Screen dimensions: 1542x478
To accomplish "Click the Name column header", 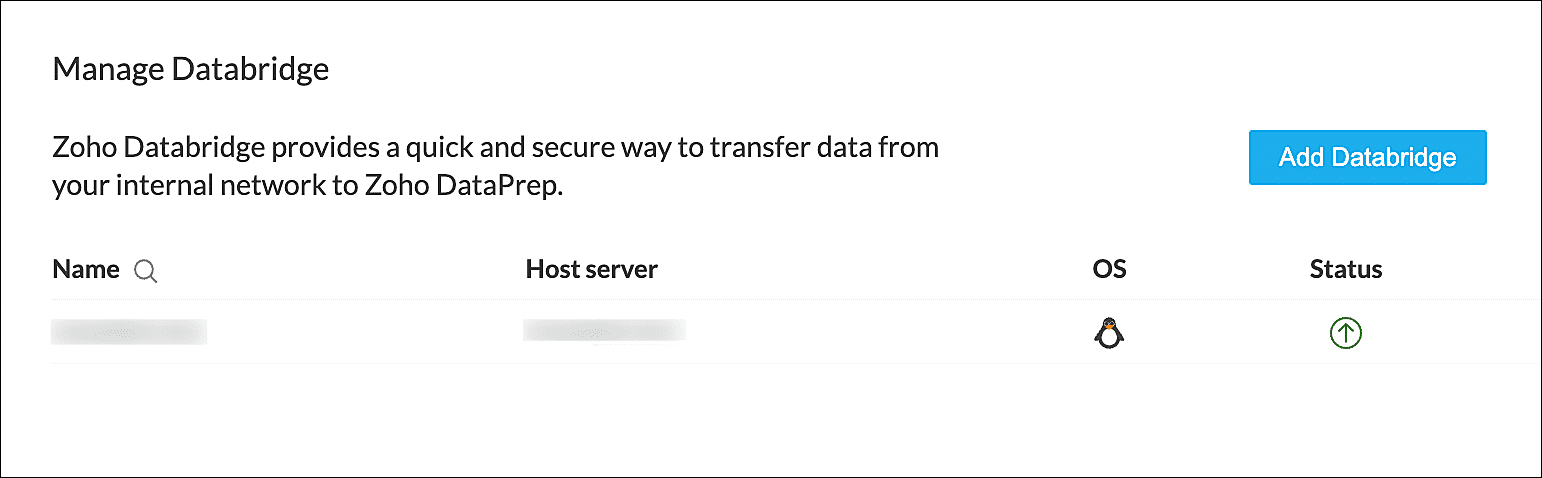I will coord(85,269).
